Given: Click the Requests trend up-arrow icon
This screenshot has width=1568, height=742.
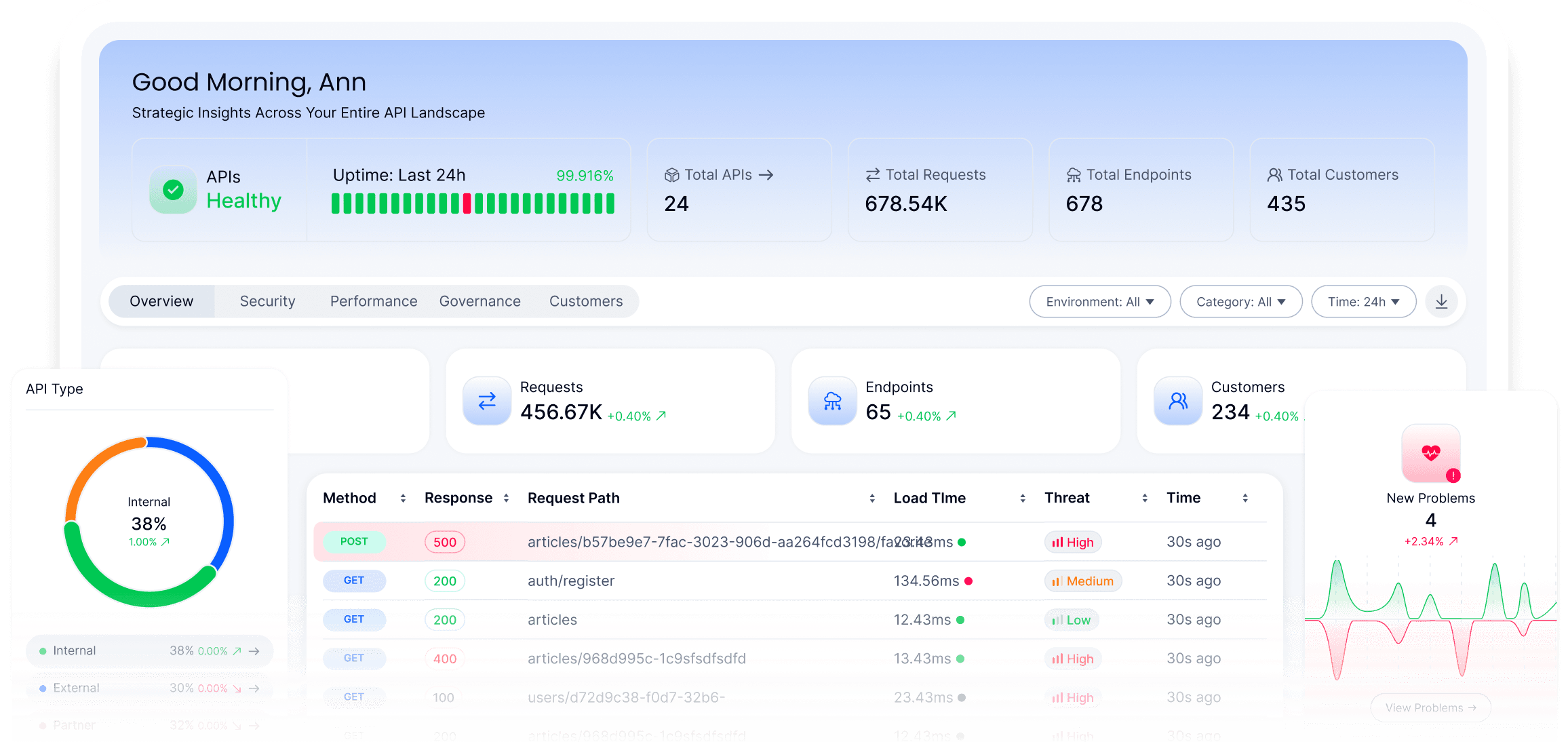Looking at the screenshot, I should [x=661, y=416].
